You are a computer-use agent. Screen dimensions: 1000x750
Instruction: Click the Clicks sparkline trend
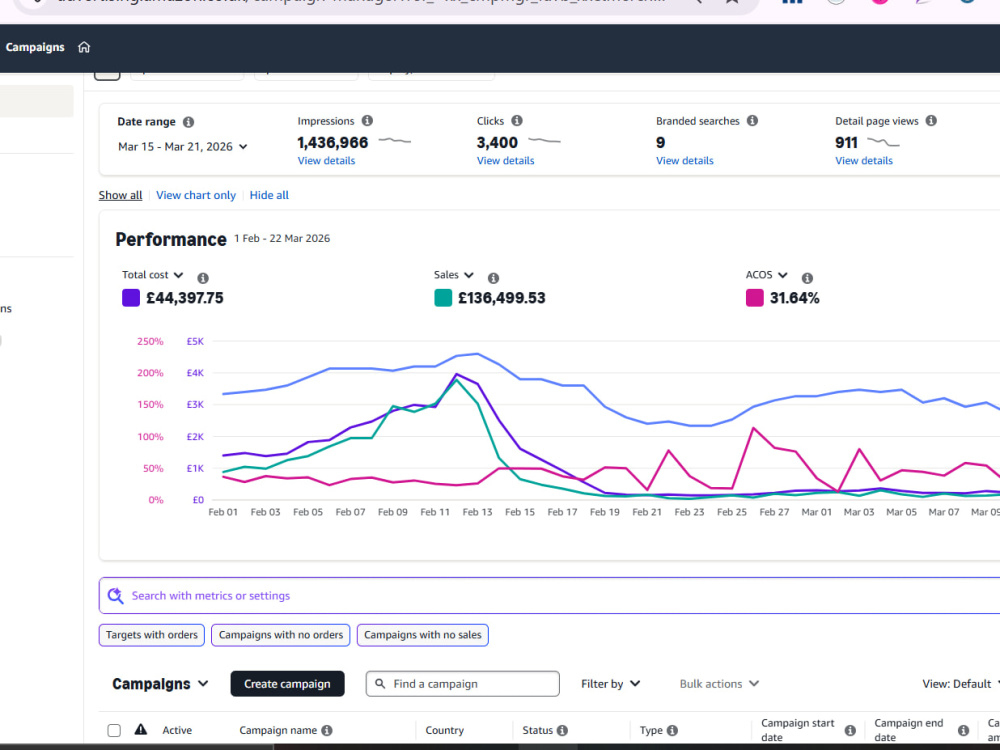(545, 141)
